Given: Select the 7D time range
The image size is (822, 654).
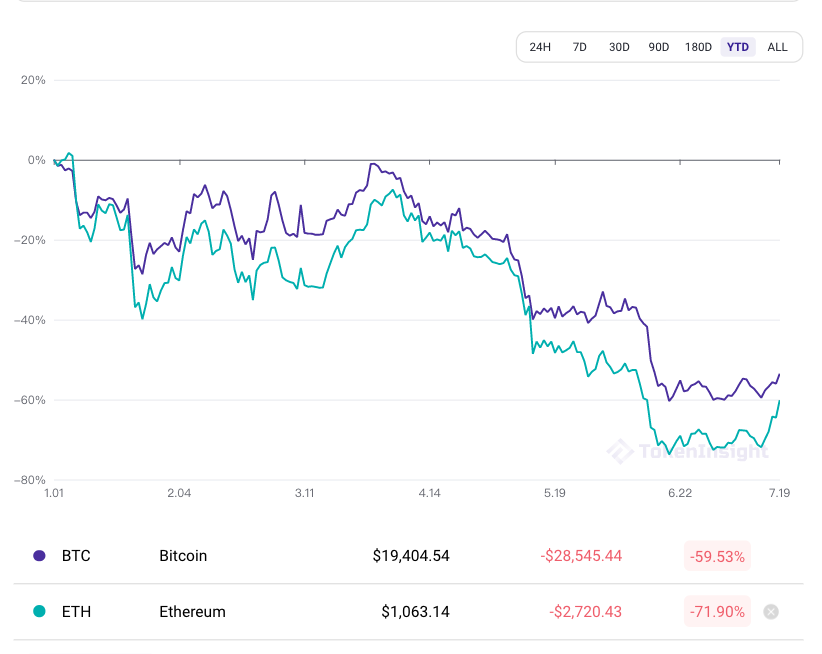Looking at the screenshot, I should click(579, 47).
